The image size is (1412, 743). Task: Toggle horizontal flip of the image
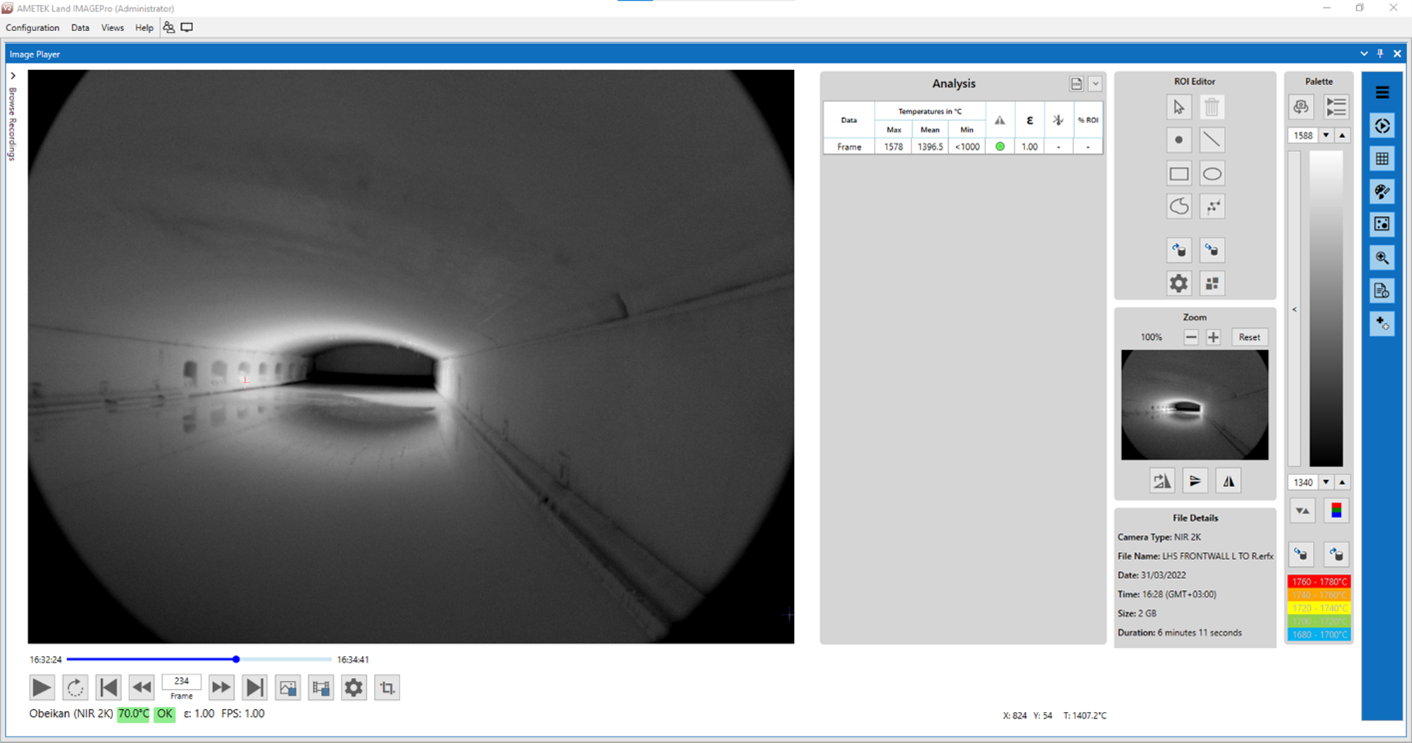point(1228,481)
